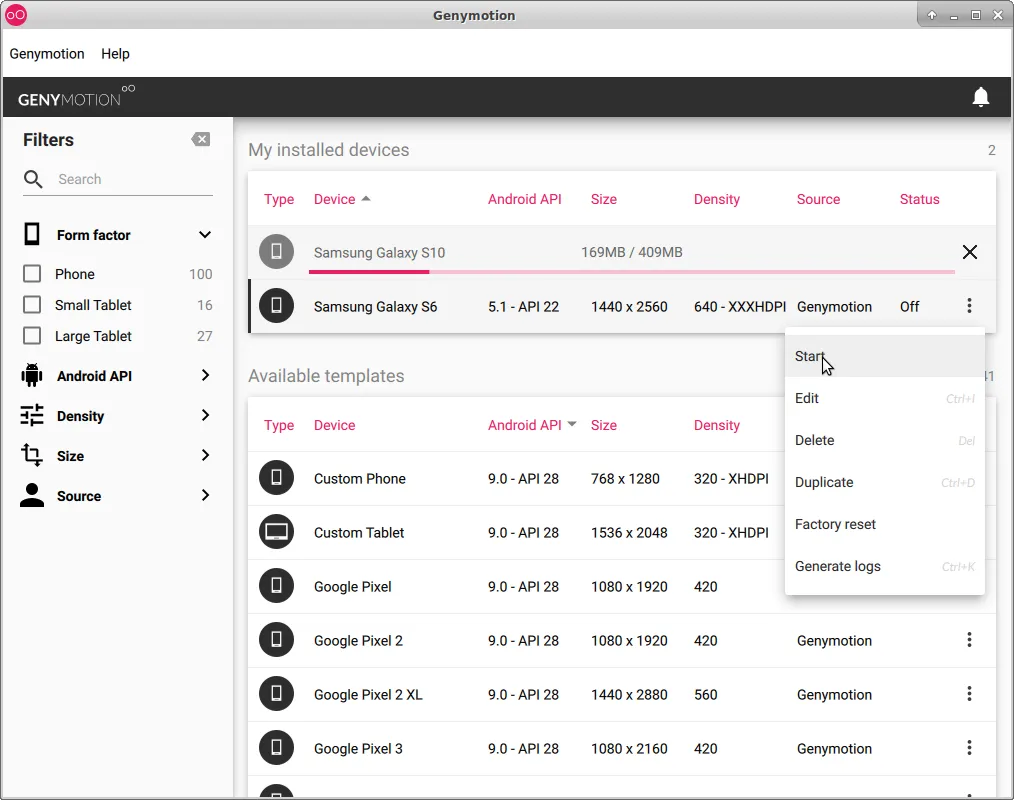Viewport: 1014px width, 800px height.
Task: Sort installed devices by Type
Action: coord(279,199)
